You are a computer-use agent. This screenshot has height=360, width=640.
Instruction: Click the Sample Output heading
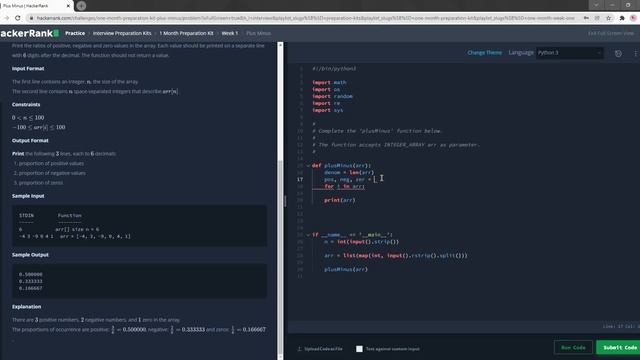point(30,255)
